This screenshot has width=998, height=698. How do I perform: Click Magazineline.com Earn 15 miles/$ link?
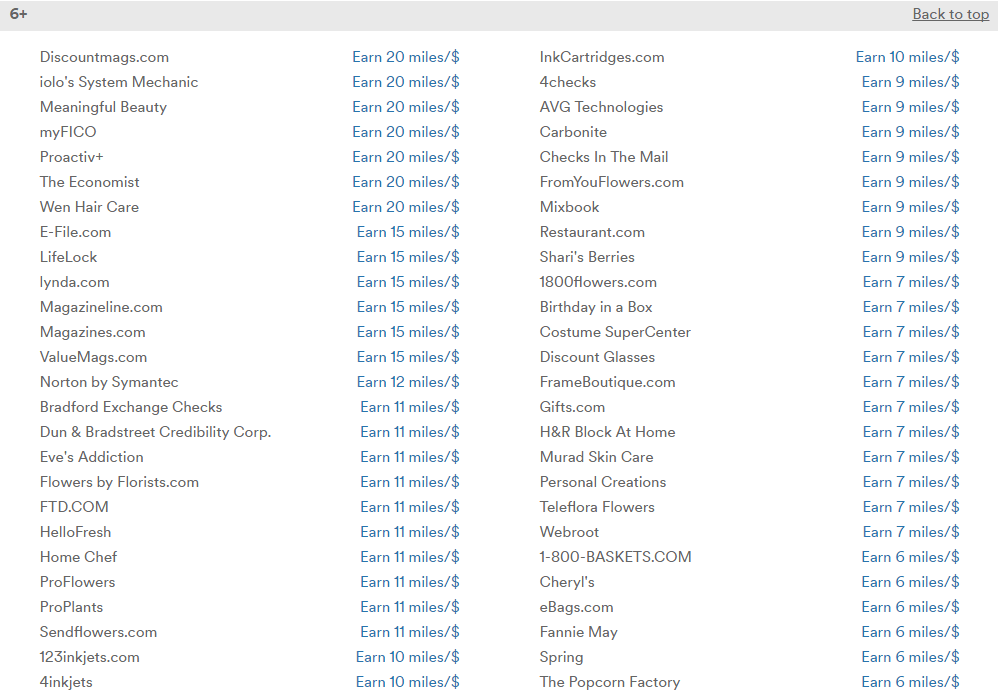click(408, 307)
